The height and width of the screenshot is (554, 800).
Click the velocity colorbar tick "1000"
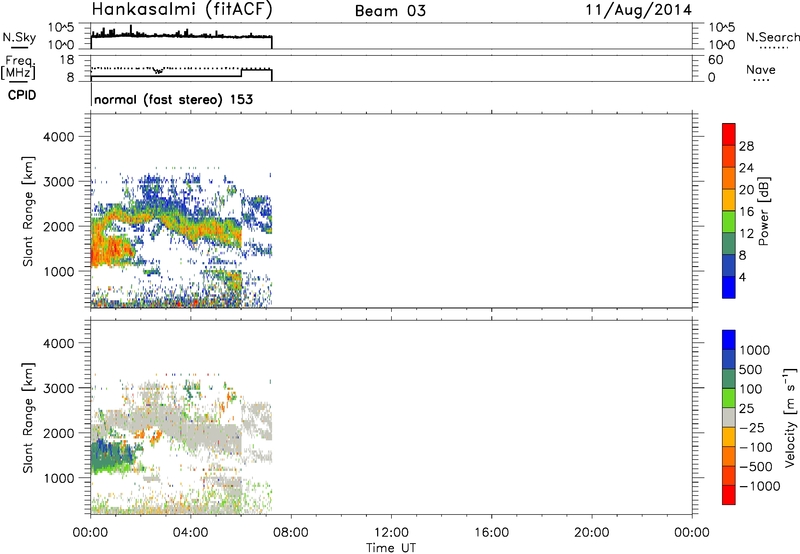point(754,350)
